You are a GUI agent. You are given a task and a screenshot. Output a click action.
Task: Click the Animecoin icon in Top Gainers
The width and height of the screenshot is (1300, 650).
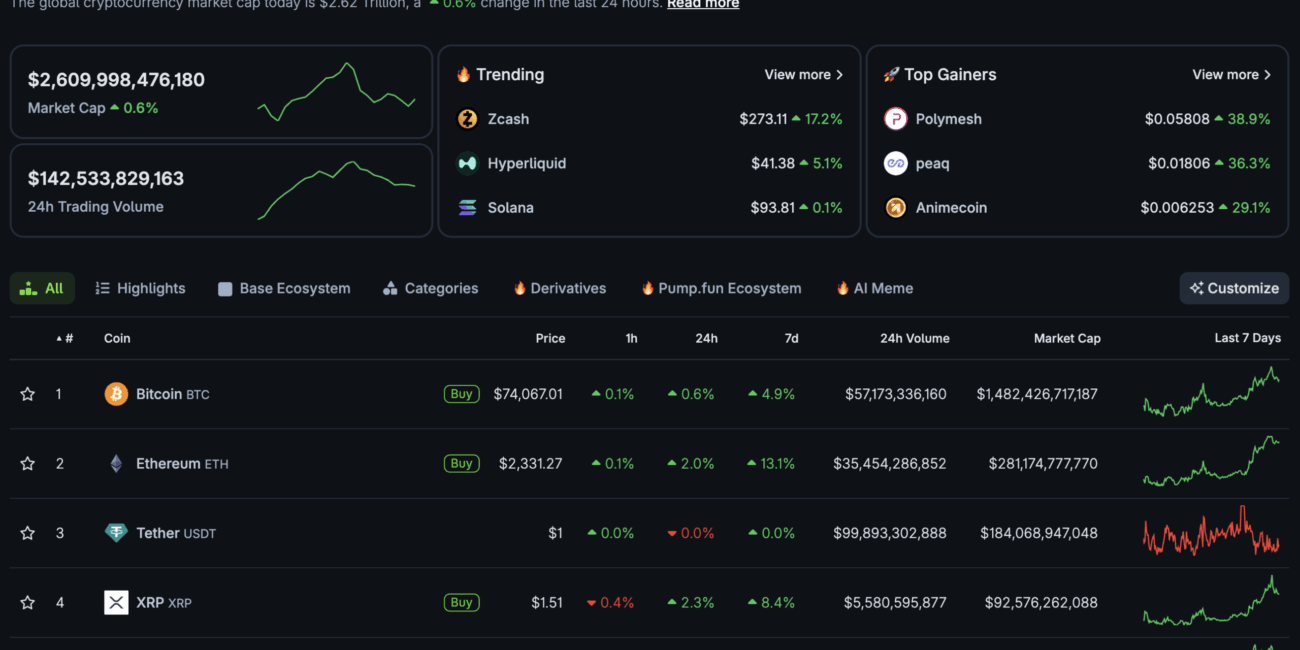click(895, 208)
